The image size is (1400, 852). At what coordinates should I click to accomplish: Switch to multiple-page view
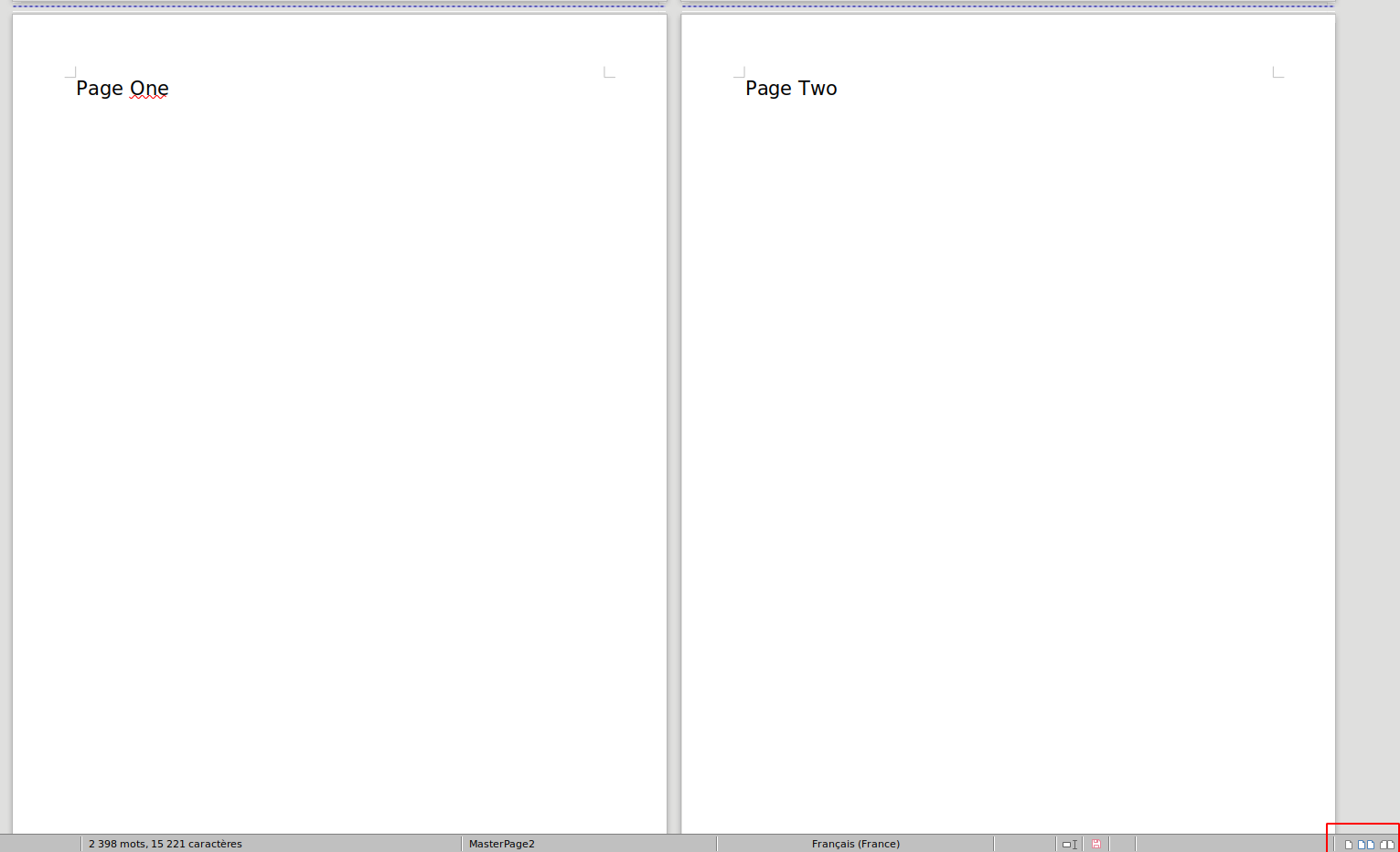1366,845
